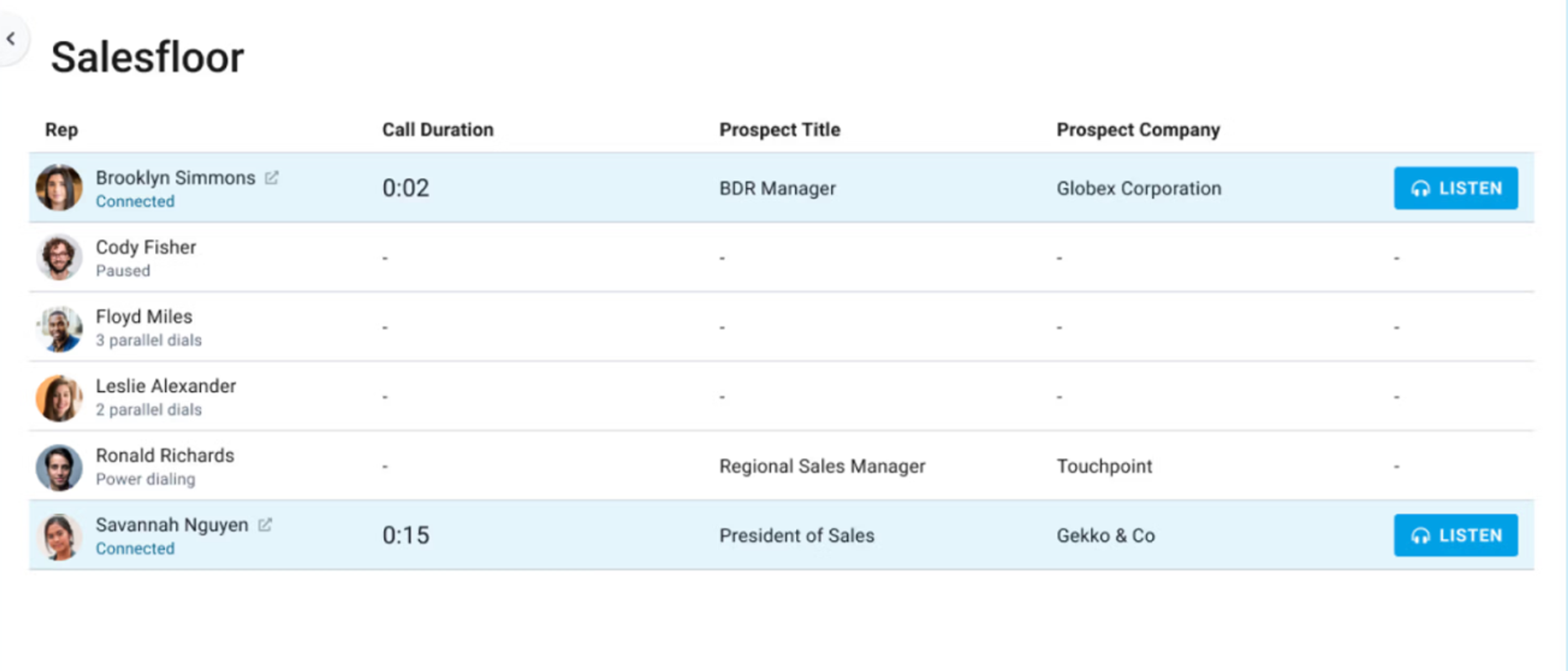Sort by the Rep column header
The width and height of the screenshot is (1568, 671).
[x=62, y=130]
